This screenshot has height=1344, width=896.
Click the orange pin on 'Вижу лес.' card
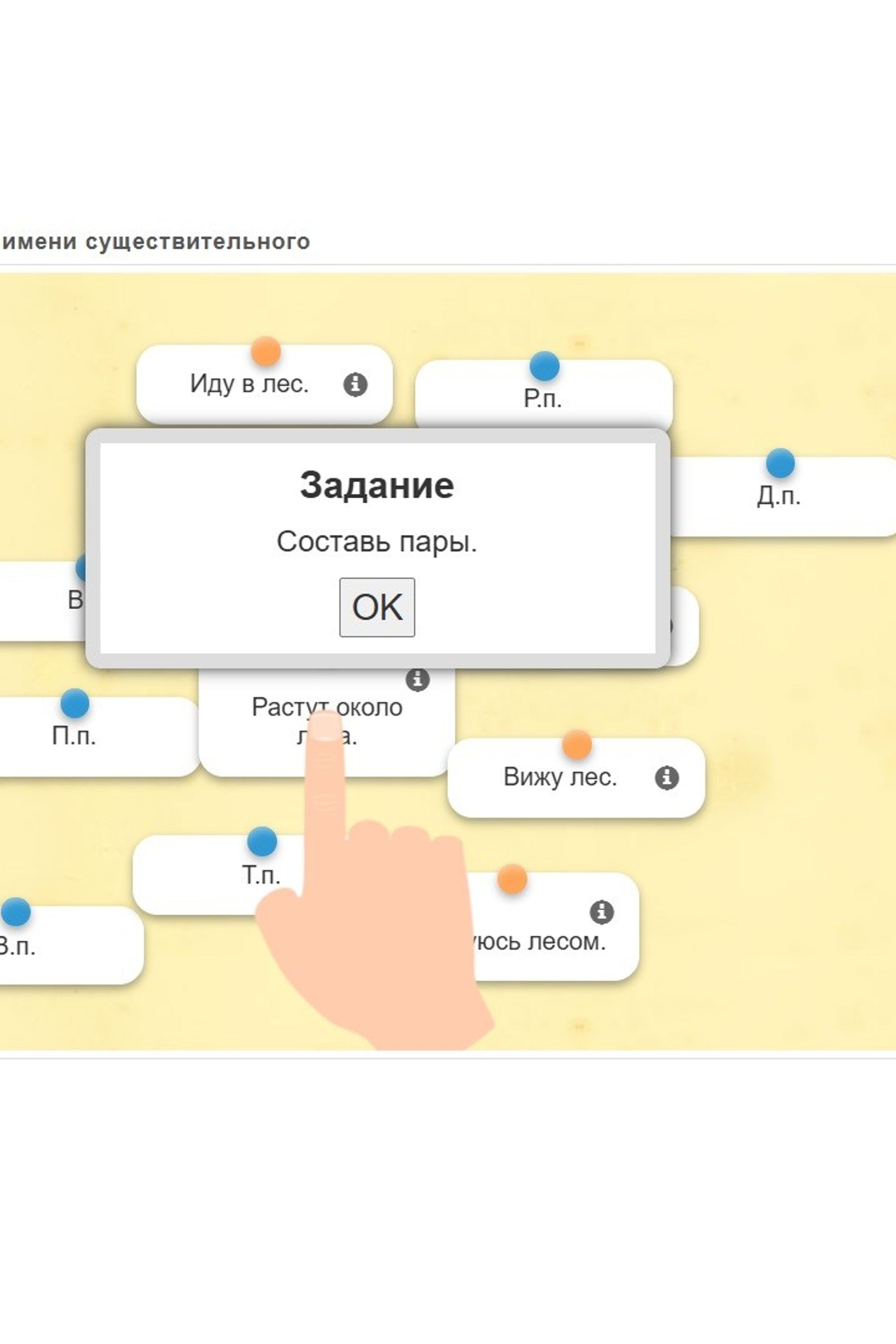coord(576,744)
